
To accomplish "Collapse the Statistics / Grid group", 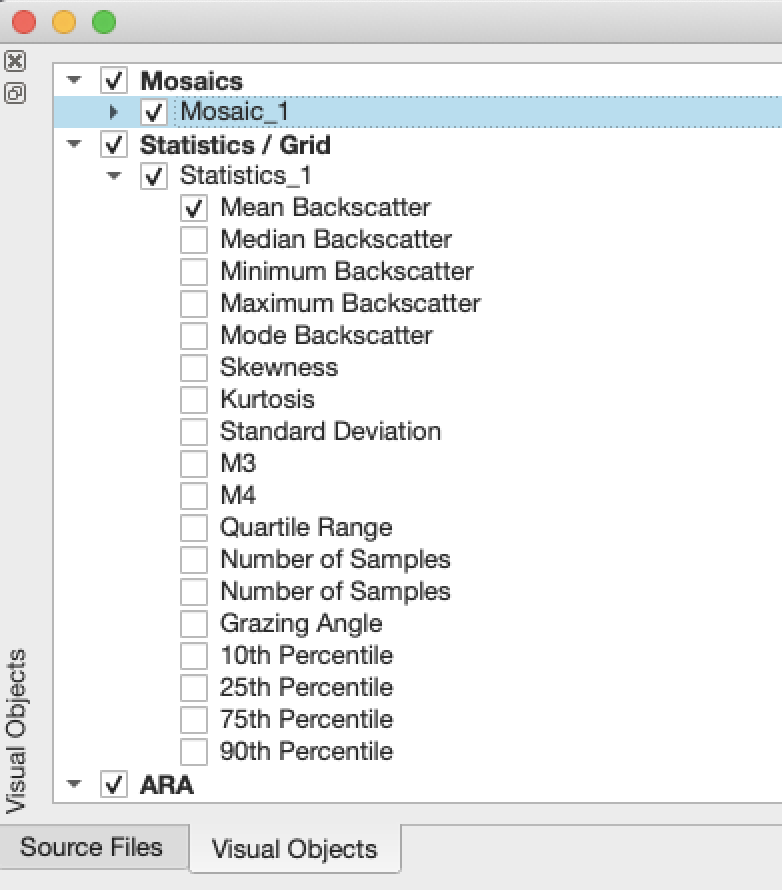I will [74, 145].
